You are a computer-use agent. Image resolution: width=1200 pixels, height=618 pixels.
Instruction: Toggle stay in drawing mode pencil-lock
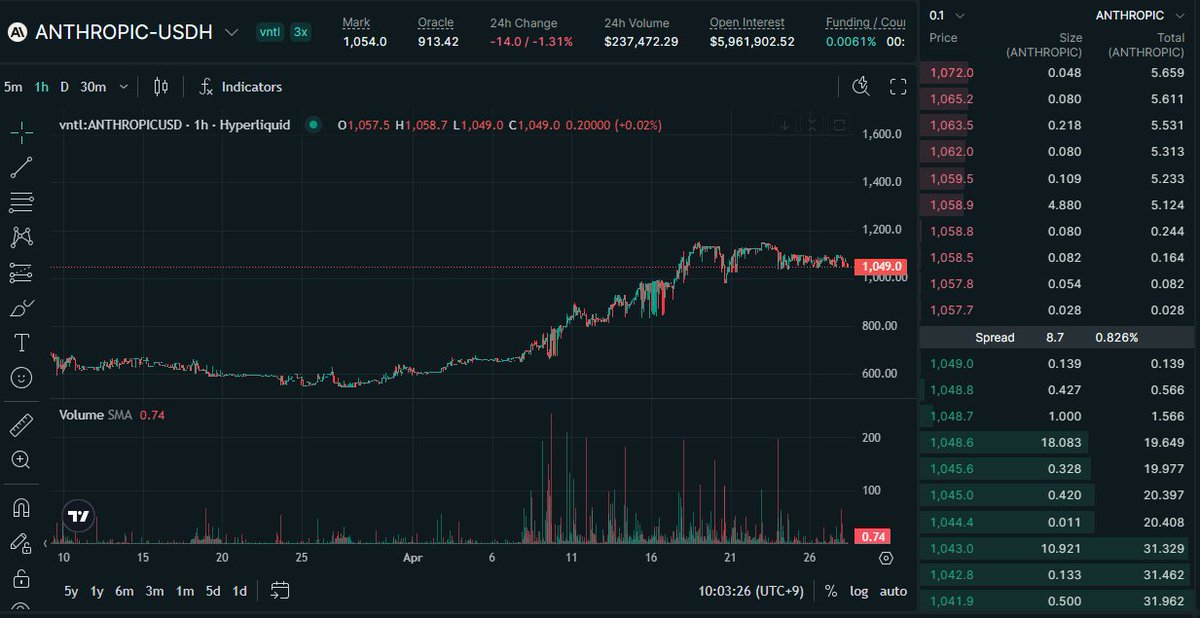[x=21, y=543]
